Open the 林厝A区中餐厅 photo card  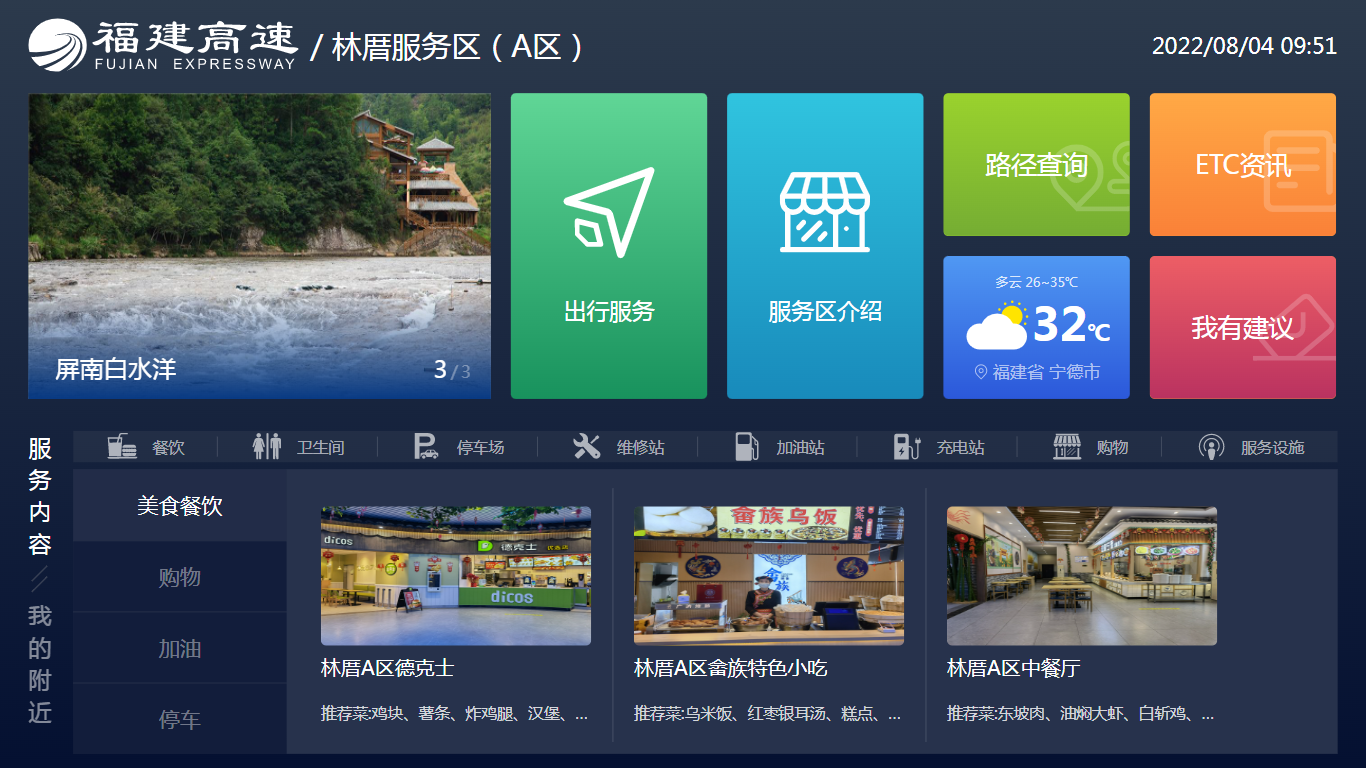[1081, 575]
